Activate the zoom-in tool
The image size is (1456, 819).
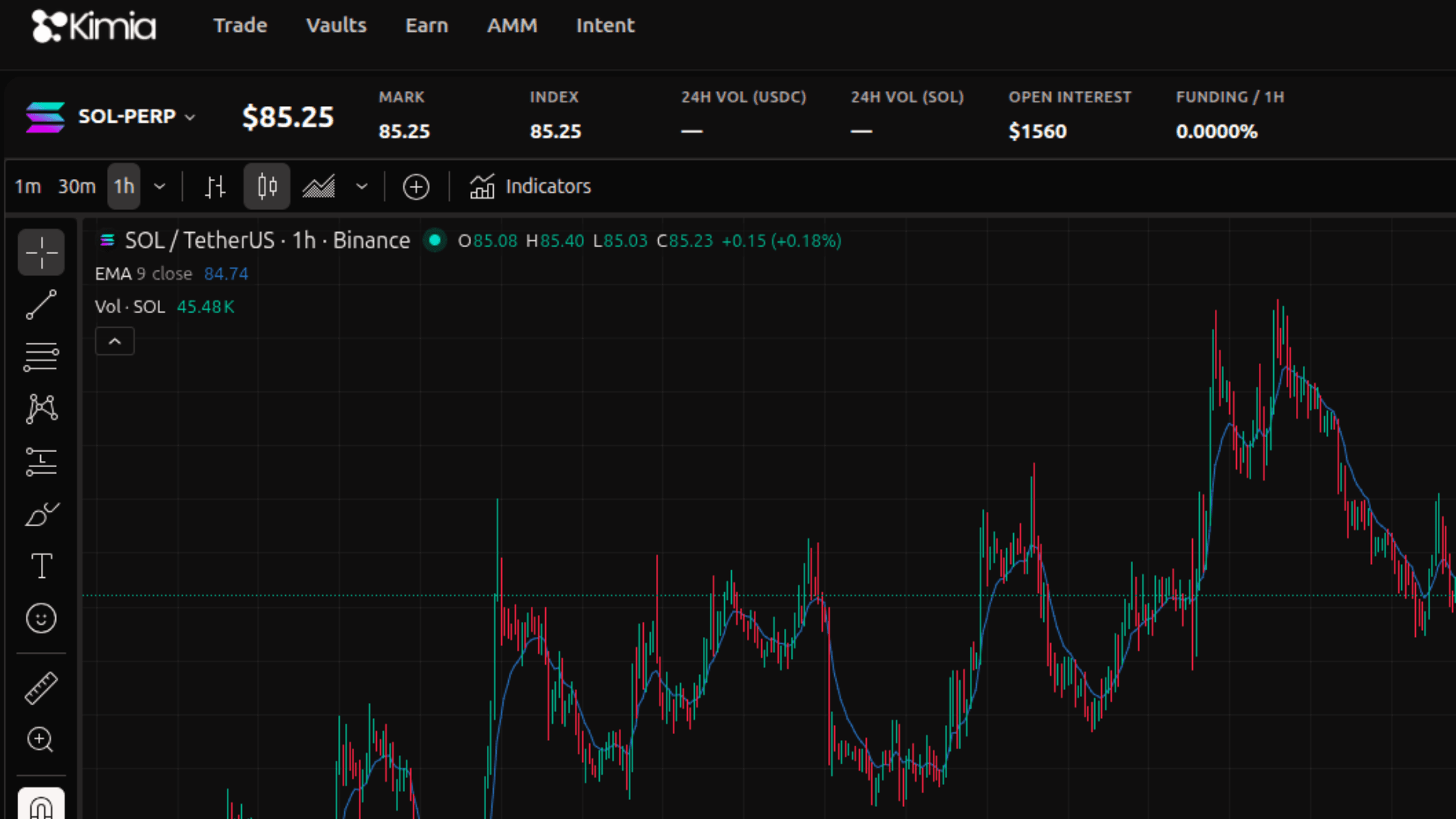tap(41, 741)
